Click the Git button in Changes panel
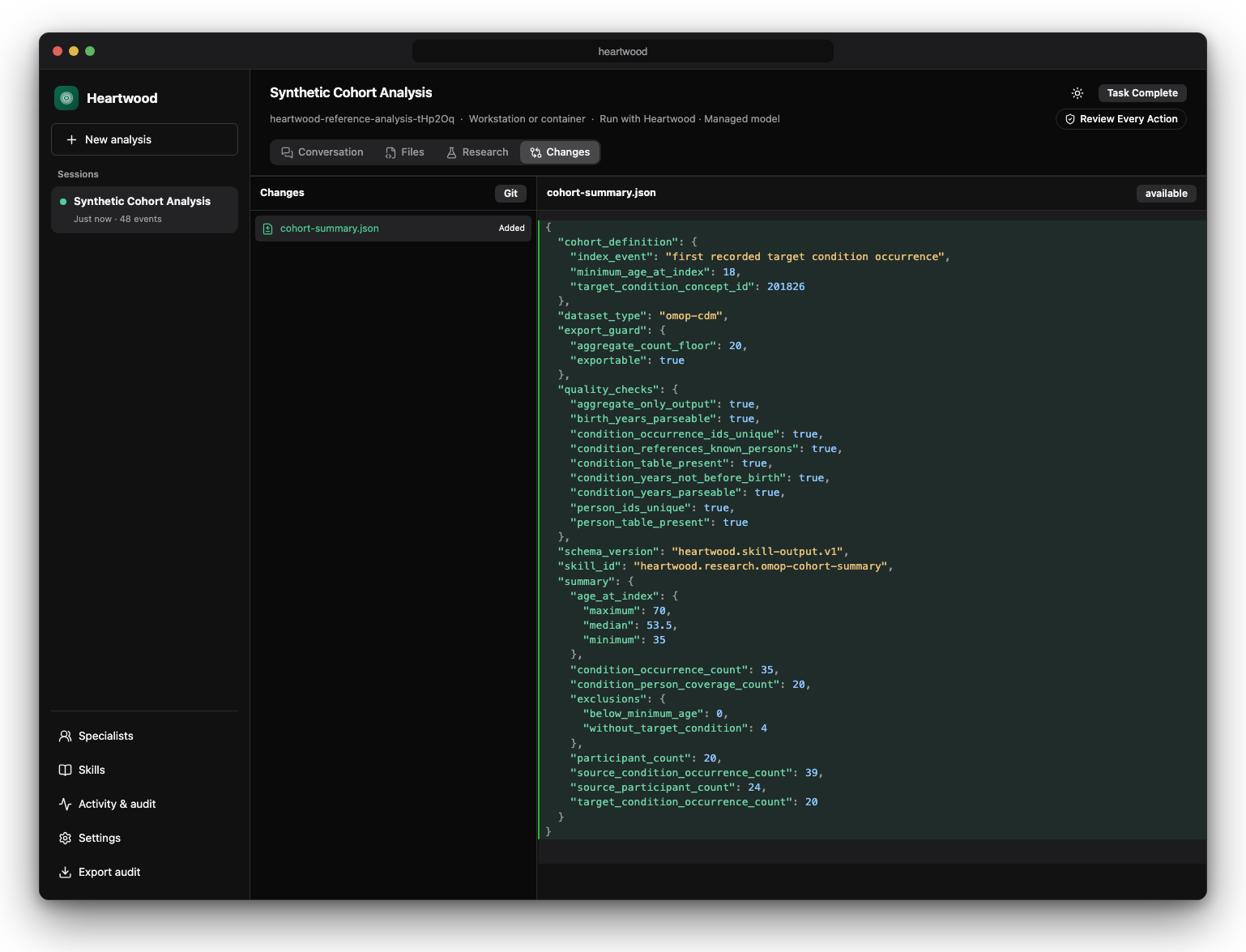Image resolution: width=1246 pixels, height=952 pixels. (x=510, y=194)
